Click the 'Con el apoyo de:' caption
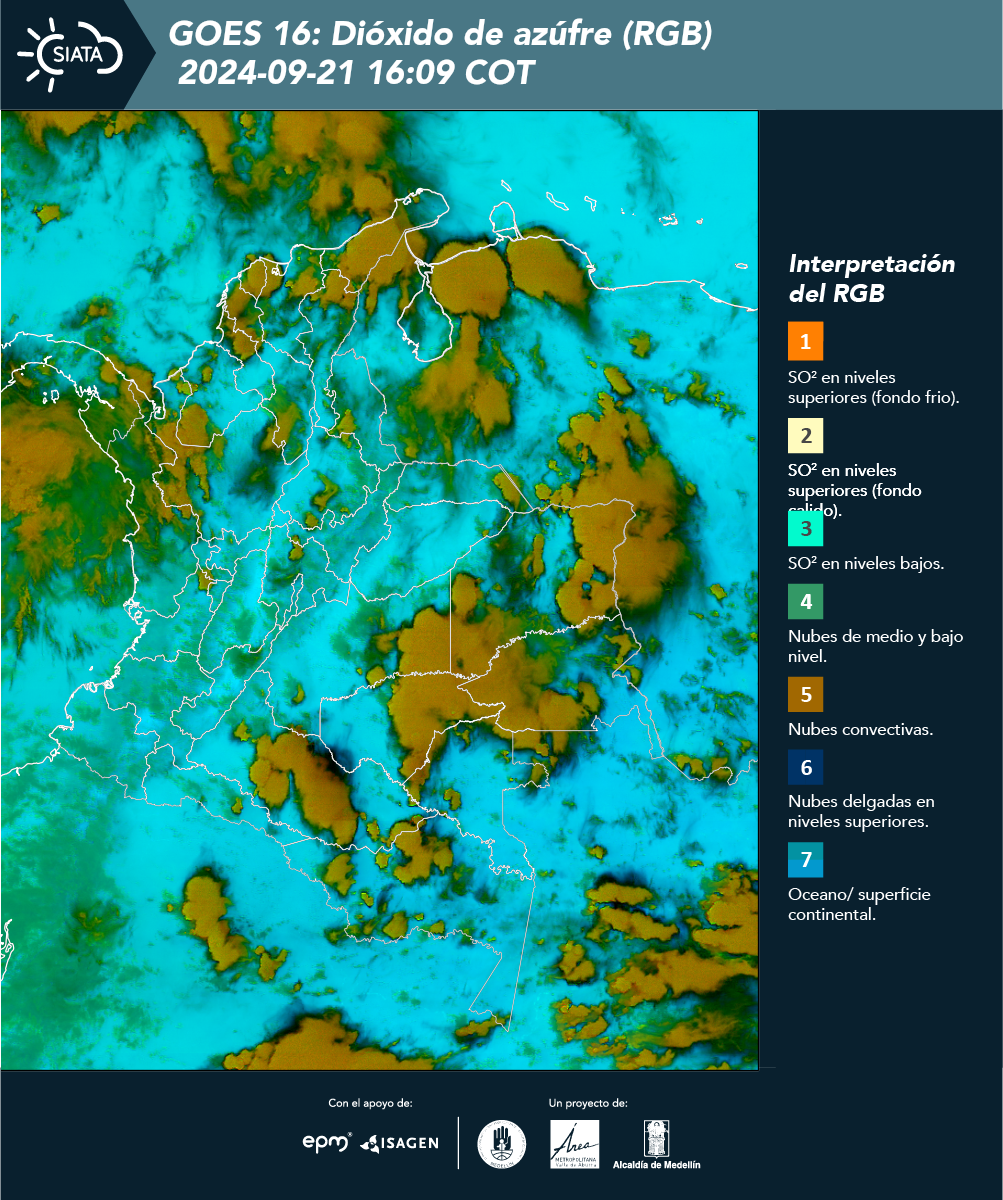This screenshot has height=1200, width=1003. pyautogui.click(x=370, y=1103)
